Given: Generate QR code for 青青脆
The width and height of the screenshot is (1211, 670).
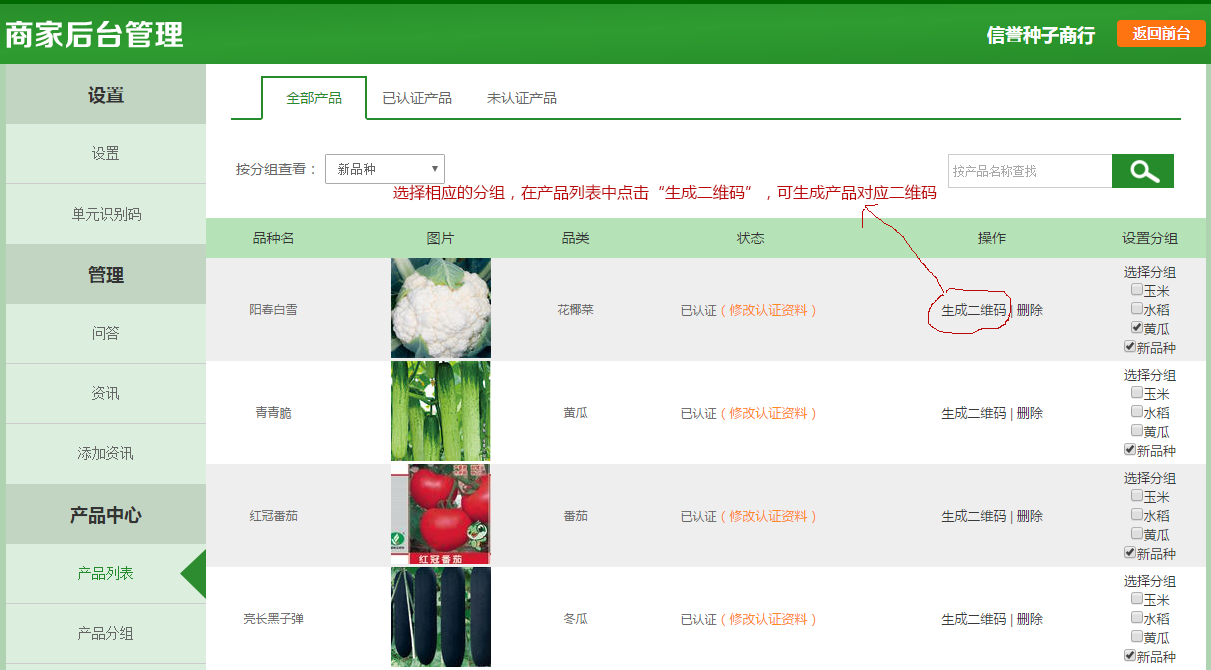Looking at the screenshot, I should click(x=973, y=413).
